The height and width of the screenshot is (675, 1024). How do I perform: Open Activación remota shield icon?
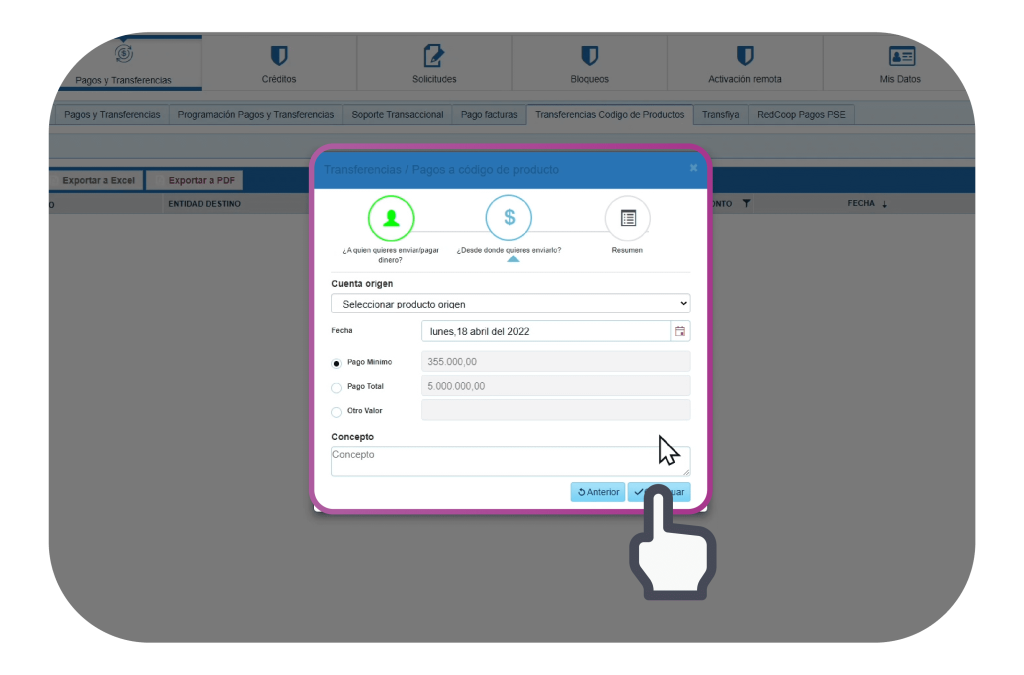tap(745, 56)
